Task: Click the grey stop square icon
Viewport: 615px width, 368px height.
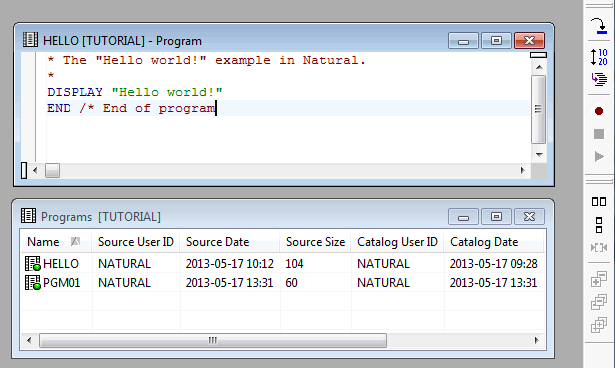Action: 599,134
